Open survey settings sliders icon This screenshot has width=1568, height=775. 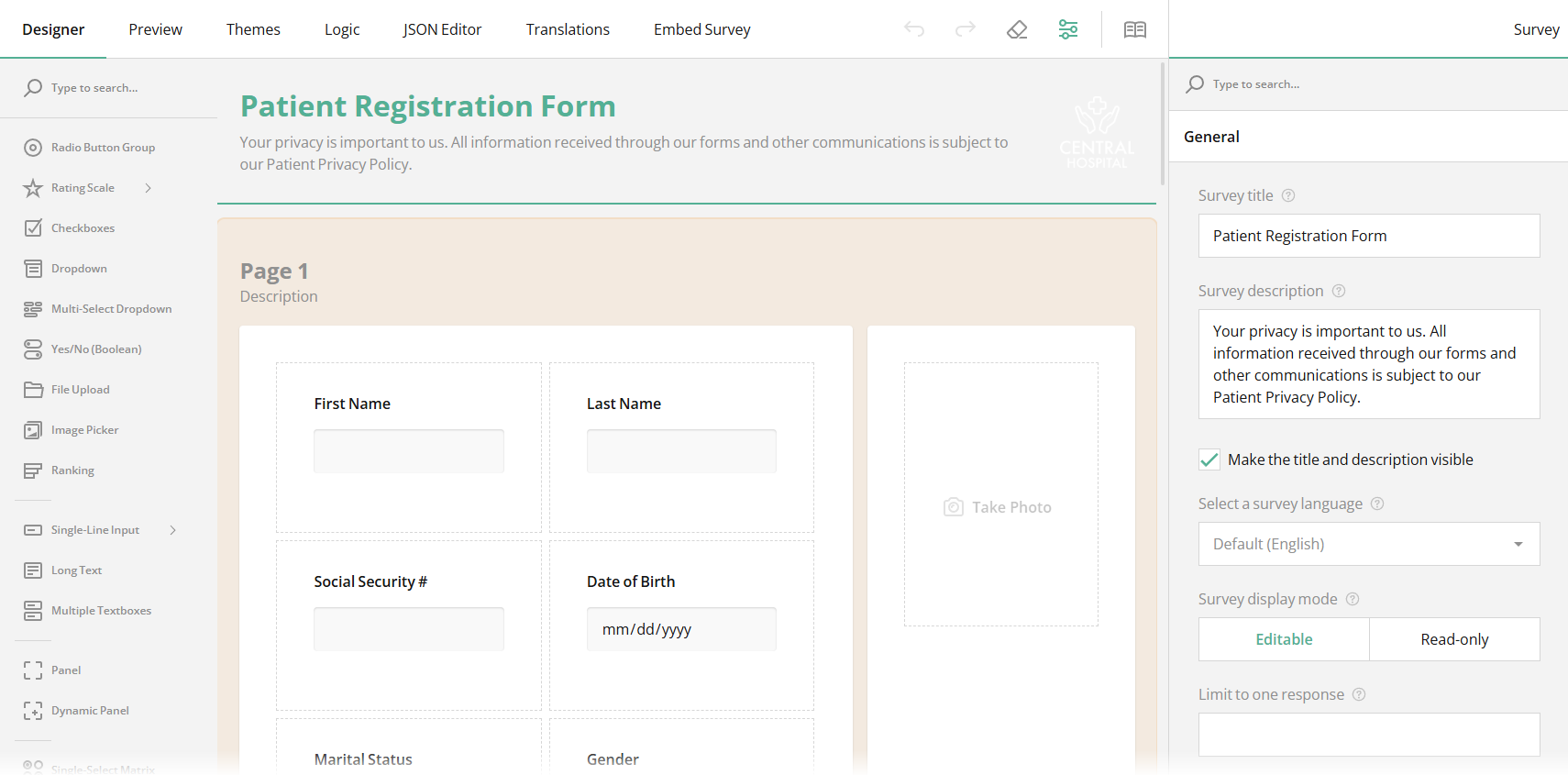pyautogui.click(x=1068, y=29)
